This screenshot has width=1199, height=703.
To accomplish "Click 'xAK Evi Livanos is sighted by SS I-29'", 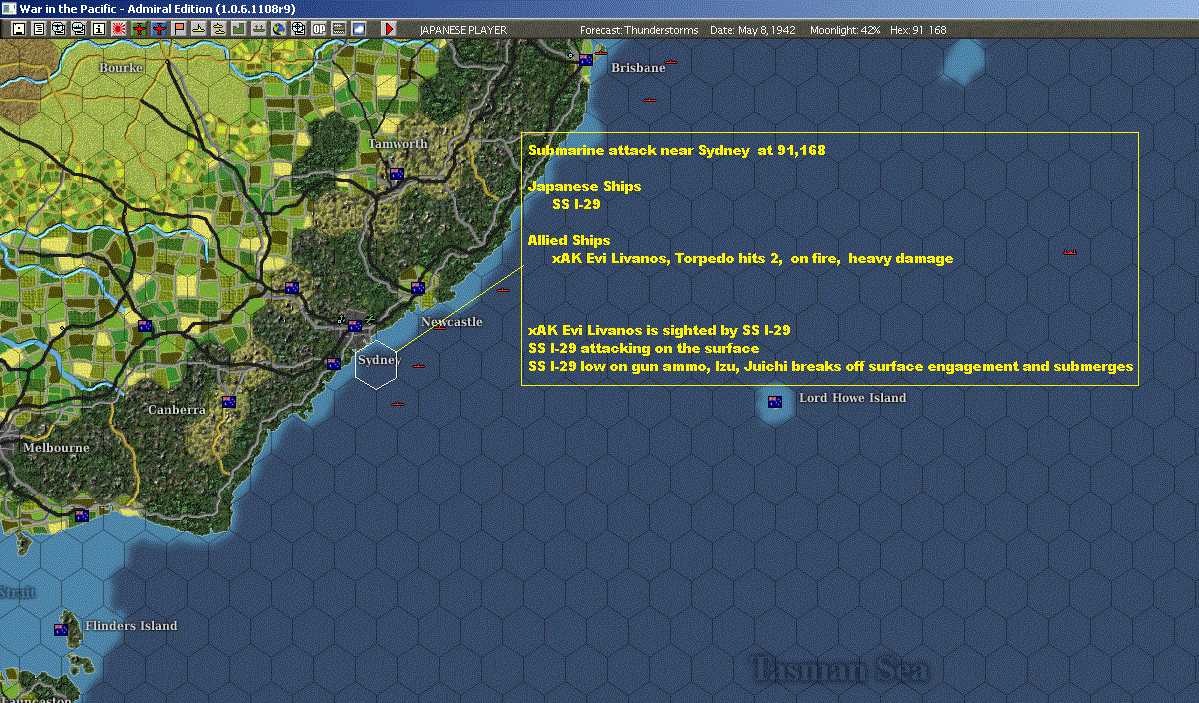I will click(659, 330).
